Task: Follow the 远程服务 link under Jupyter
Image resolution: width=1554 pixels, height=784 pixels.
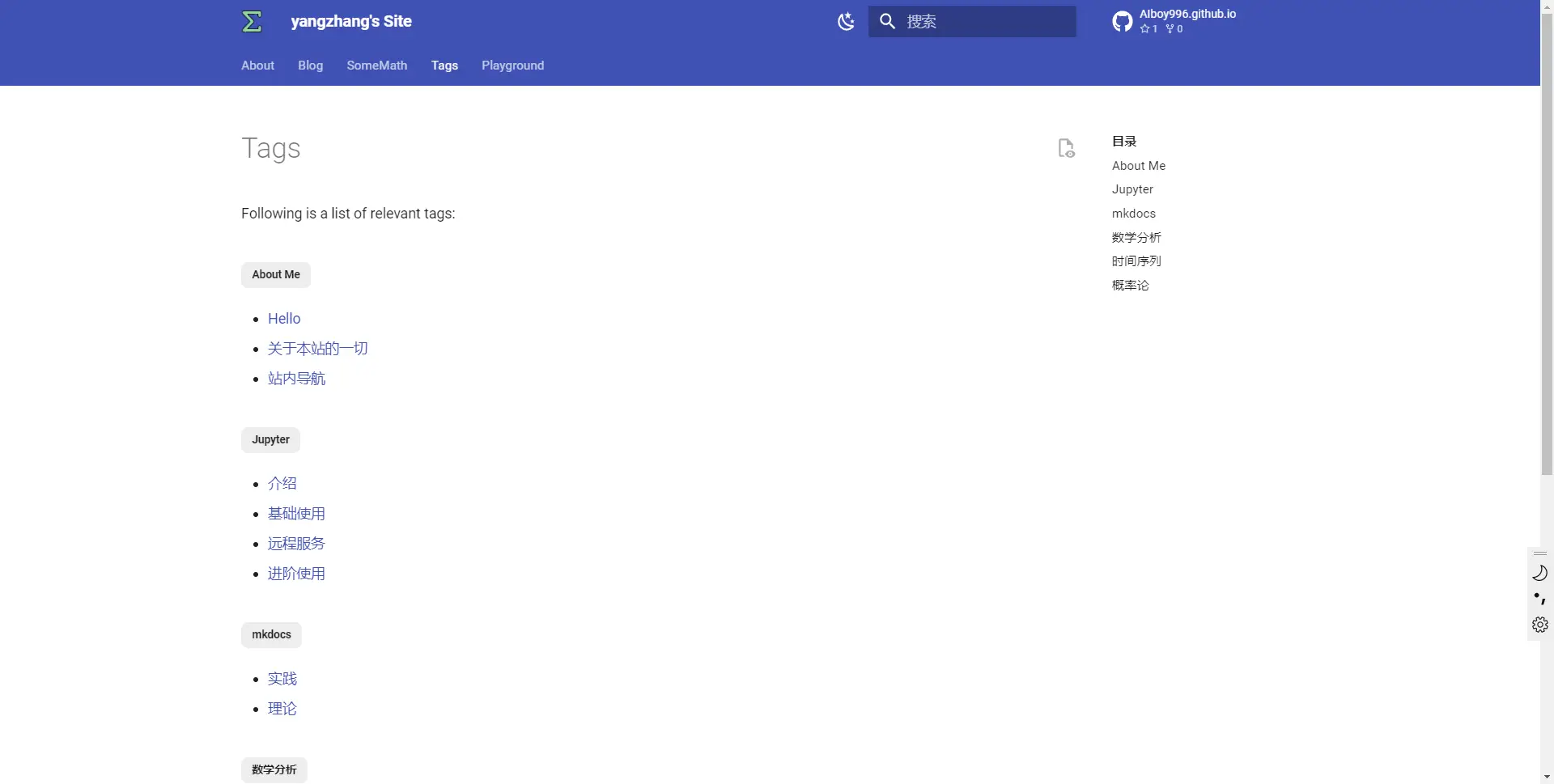Action: click(296, 544)
